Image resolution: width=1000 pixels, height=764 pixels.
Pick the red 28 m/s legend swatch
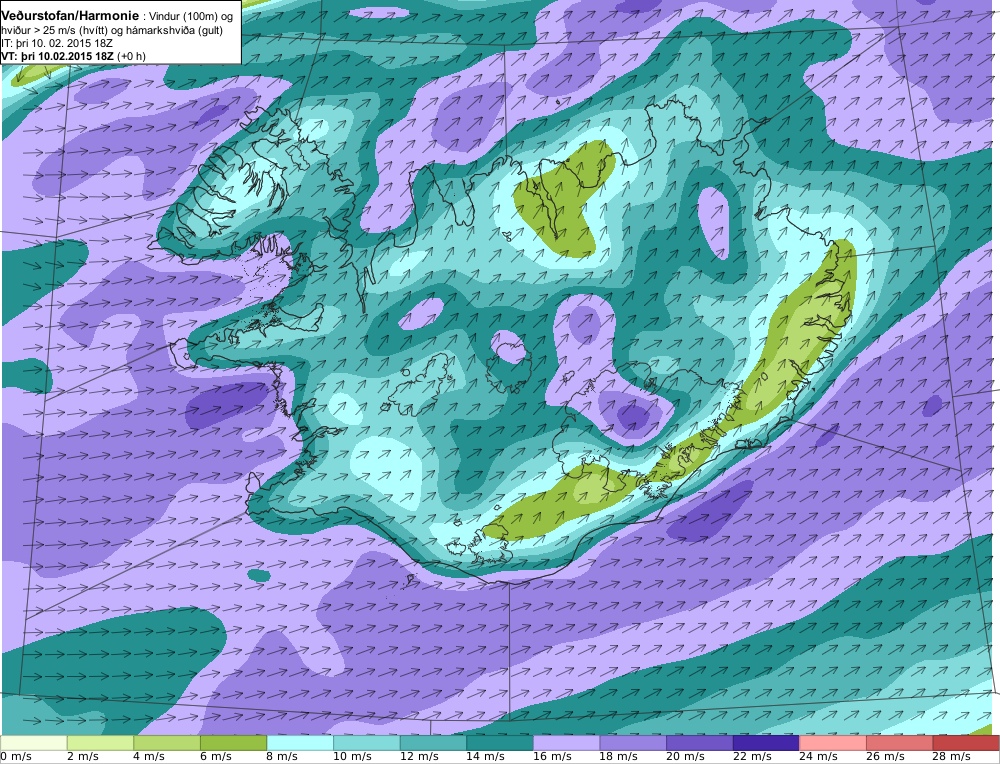pos(966,743)
